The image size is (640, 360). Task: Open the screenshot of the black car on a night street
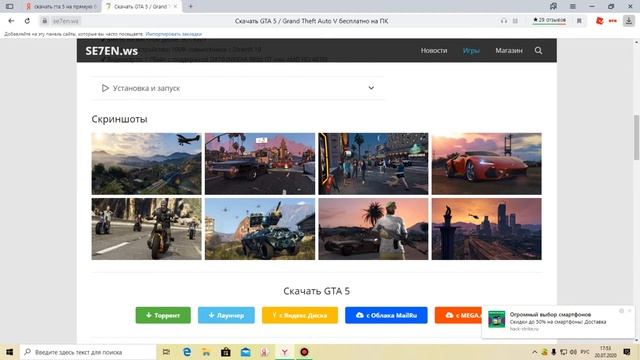point(260,164)
